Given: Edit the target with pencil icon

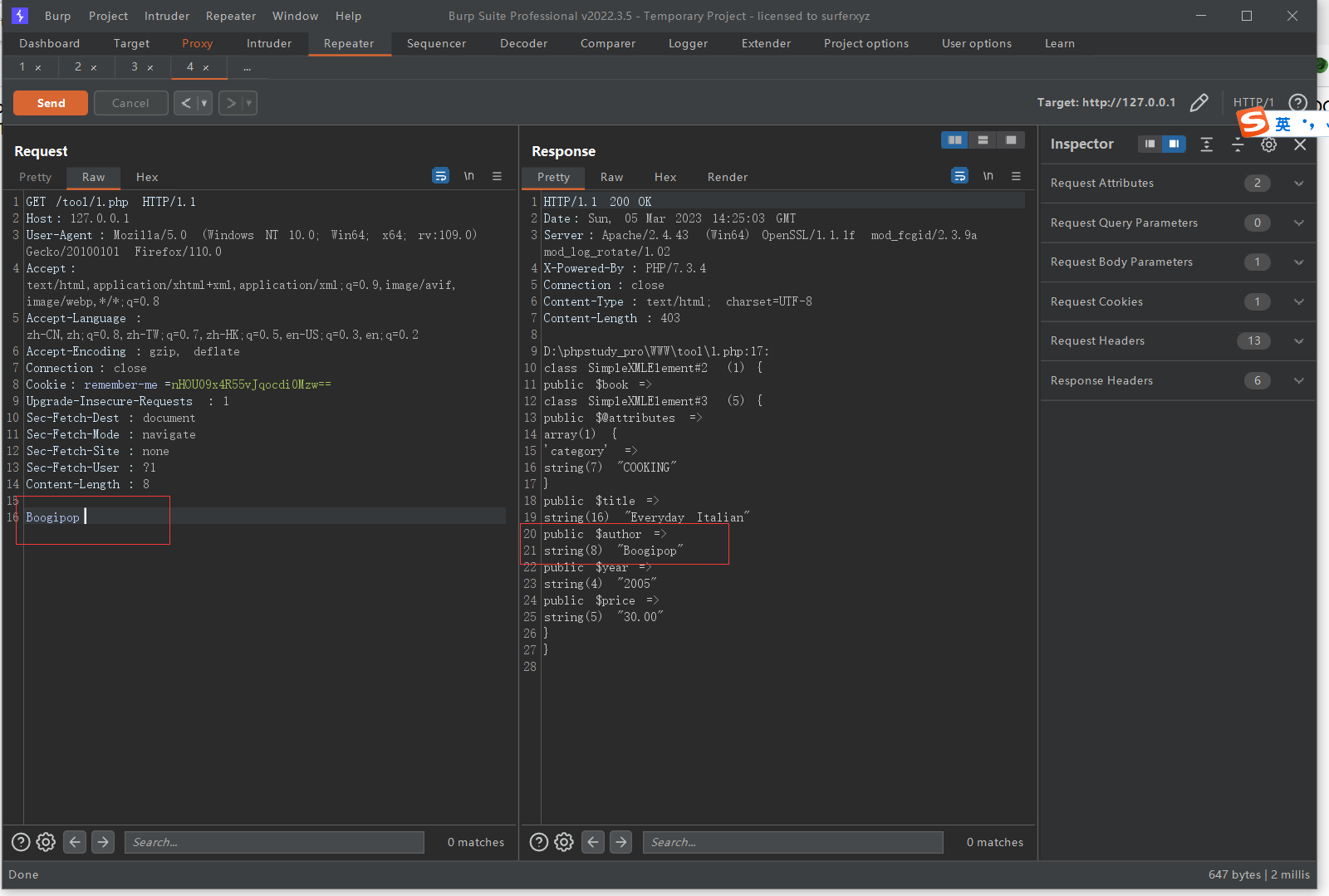Looking at the screenshot, I should click(1199, 102).
